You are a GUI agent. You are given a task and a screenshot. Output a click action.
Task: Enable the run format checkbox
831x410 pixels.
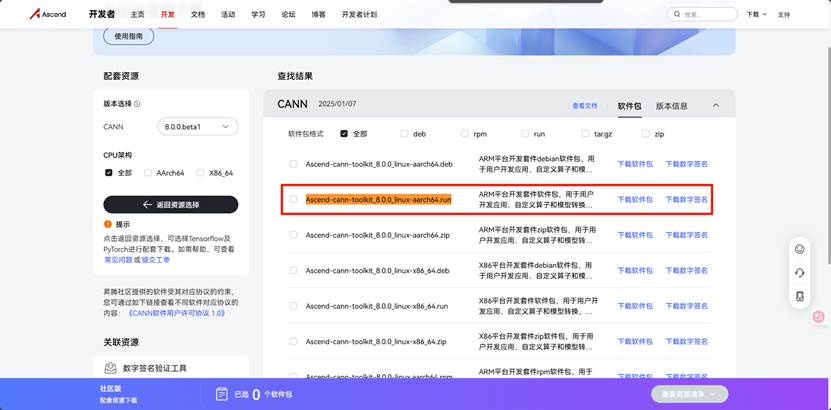[525, 134]
